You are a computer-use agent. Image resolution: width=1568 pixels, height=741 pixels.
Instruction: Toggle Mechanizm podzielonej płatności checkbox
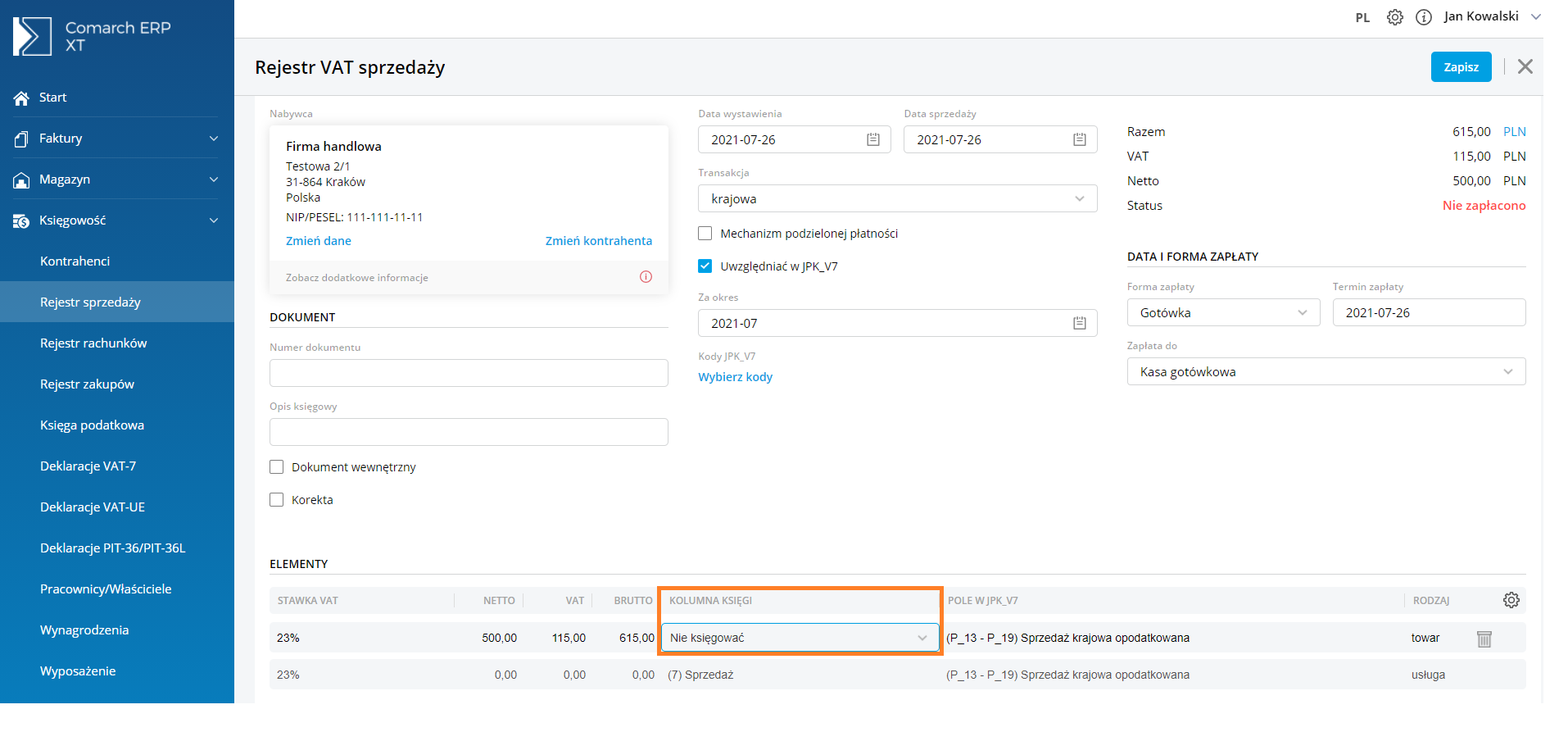click(x=705, y=234)
